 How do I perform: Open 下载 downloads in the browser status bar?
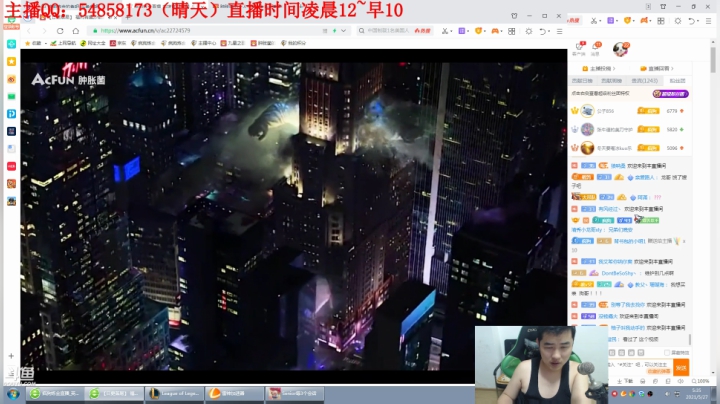(625, 381)
